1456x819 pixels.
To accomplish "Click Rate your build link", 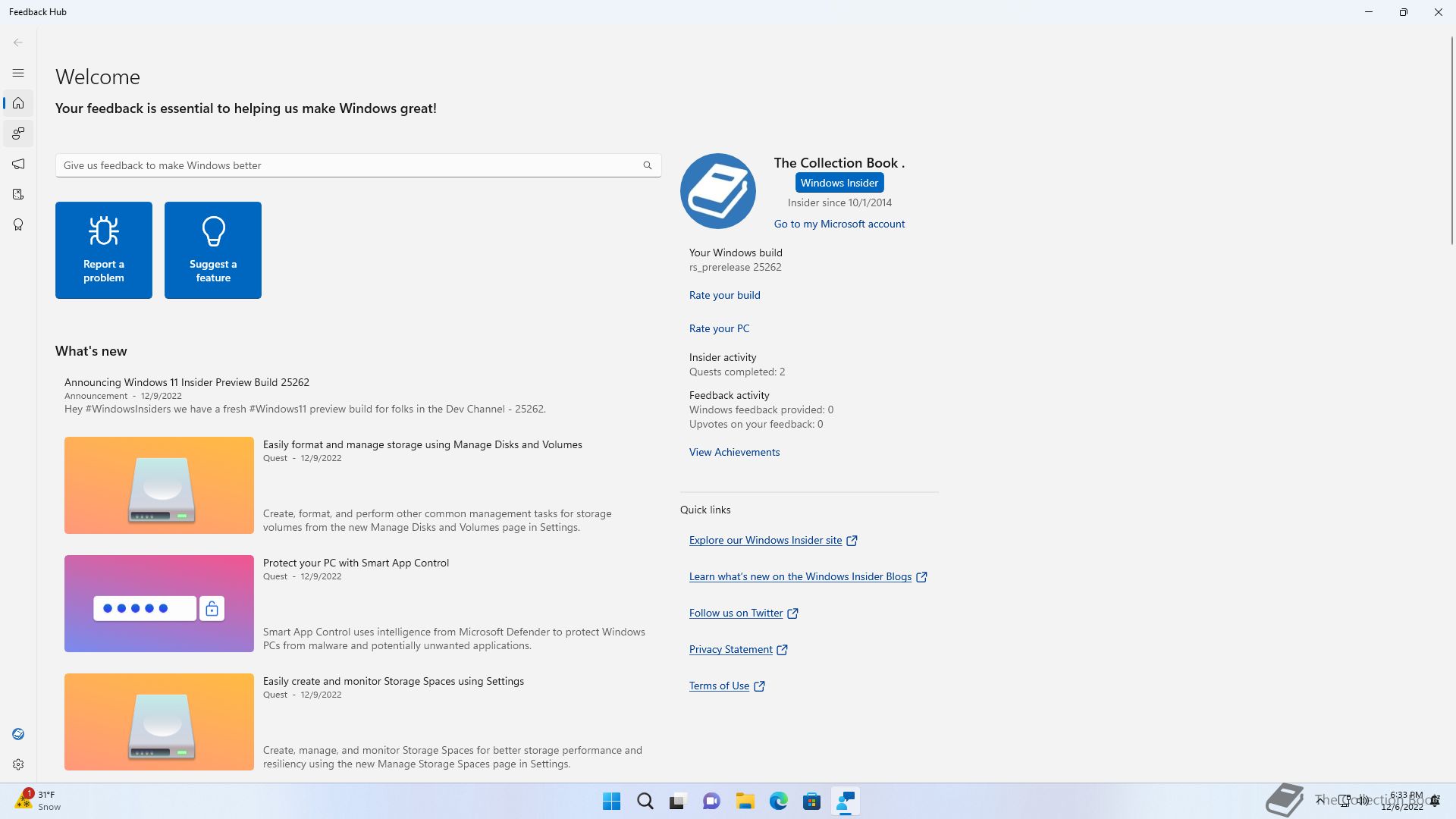I will point(724,295).
